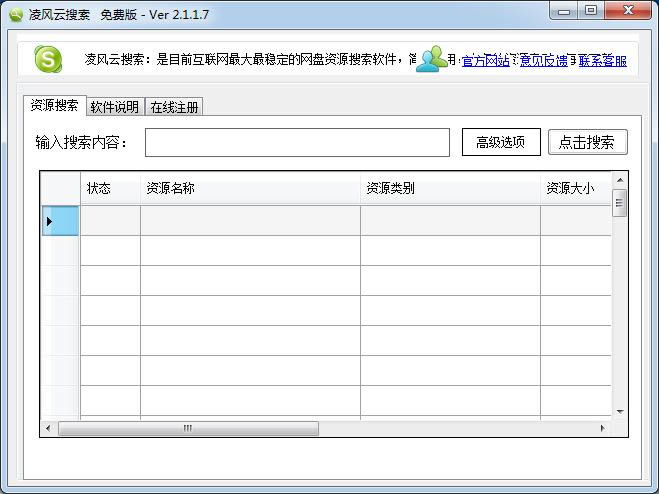Open the 意见反馈 link
The height and width of the screenshot is (494, 659).
coord(544,61)
